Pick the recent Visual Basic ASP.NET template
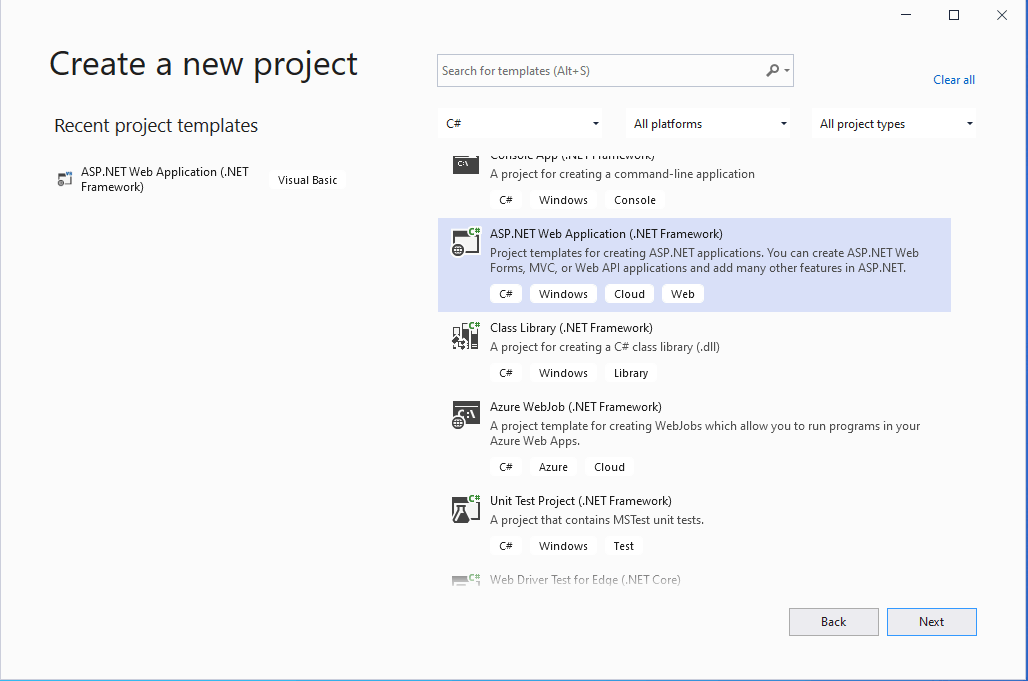The image size is (1028, 681). 165,179
